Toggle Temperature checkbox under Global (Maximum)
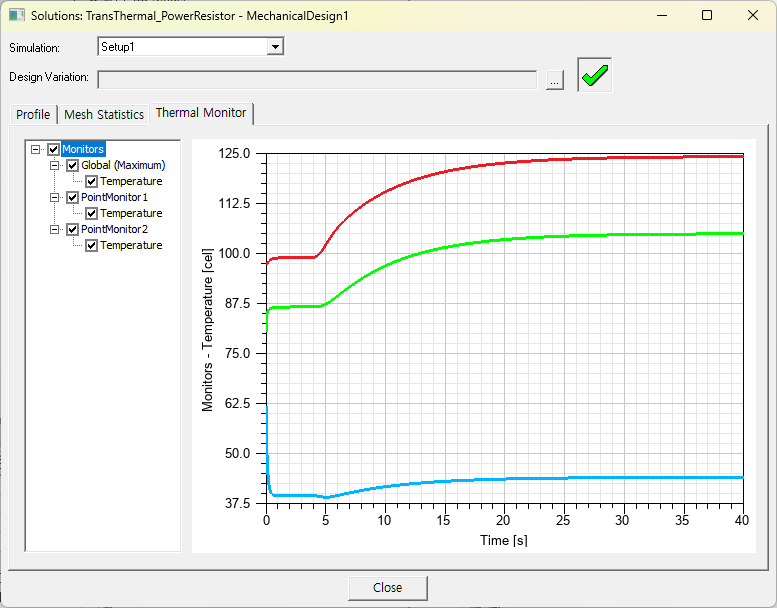Image resolution: width=777 pixels, height=608 pixels. (x=91, y=181)
